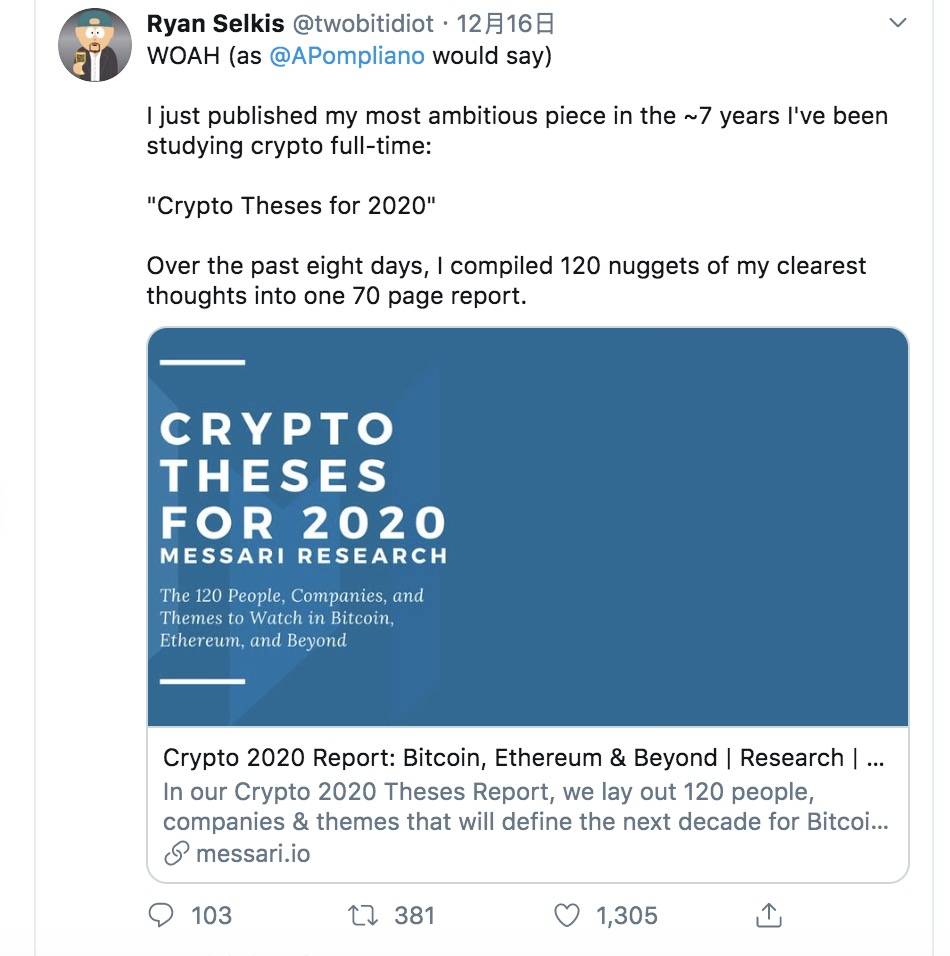Click the 103 replies count
Image resolution: width=950 pixels, height=956 pixels.
pyautogui.click(x=211, y=914)
